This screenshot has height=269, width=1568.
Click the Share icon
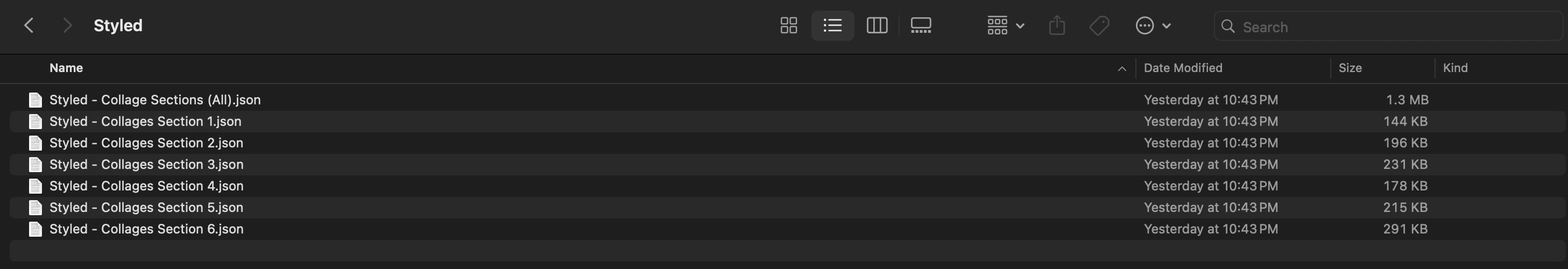coord(1057,26)
